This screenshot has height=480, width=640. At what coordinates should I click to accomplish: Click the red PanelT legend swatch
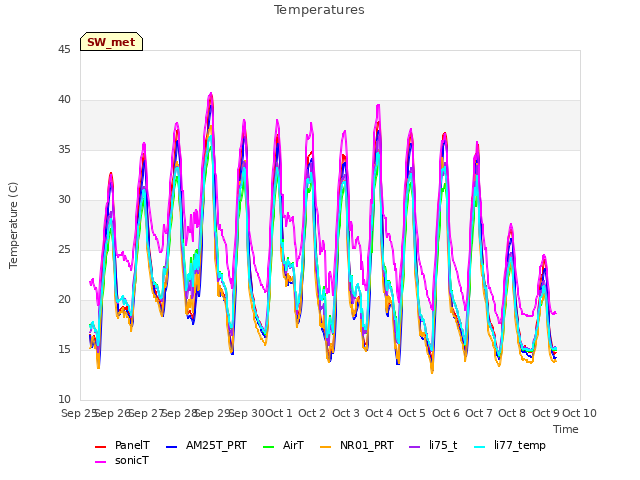click(100, 447)
